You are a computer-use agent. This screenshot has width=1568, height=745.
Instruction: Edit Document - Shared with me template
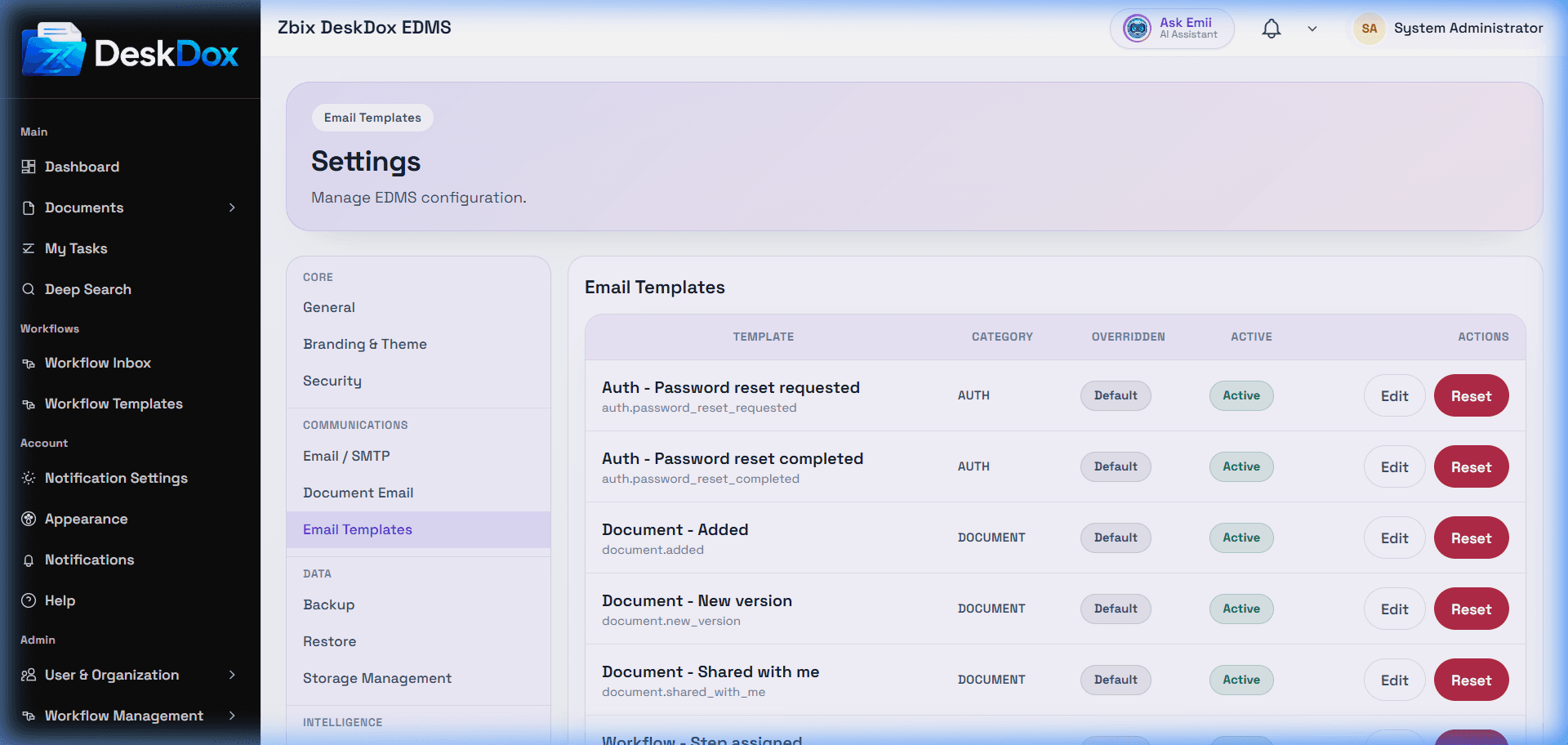tap(1394, 680)
